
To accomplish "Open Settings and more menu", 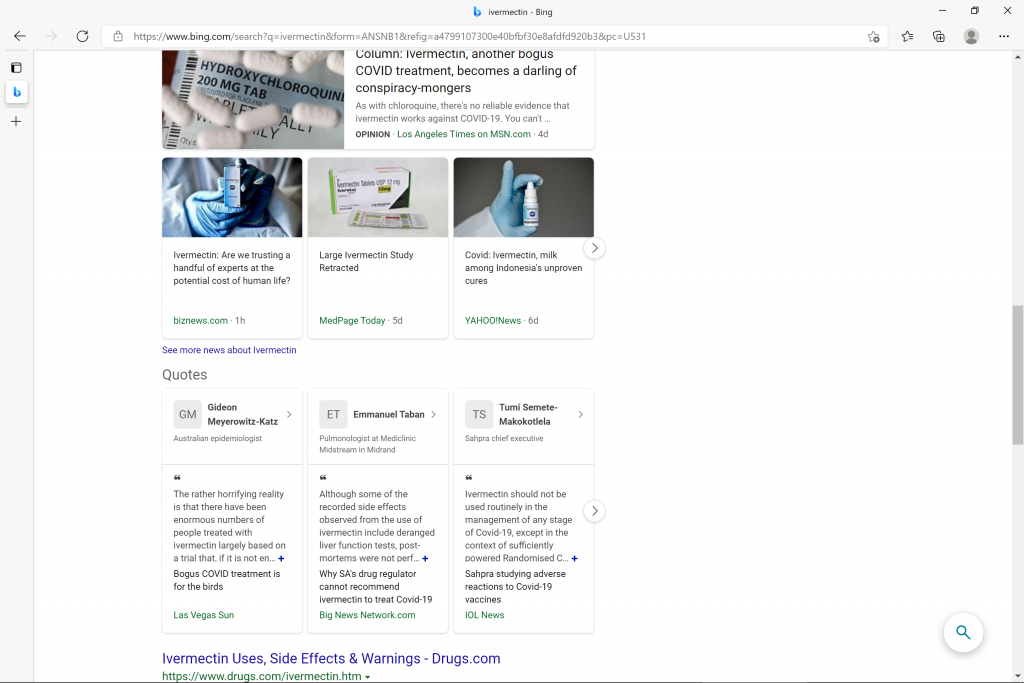I will [x=1004, y=37].
